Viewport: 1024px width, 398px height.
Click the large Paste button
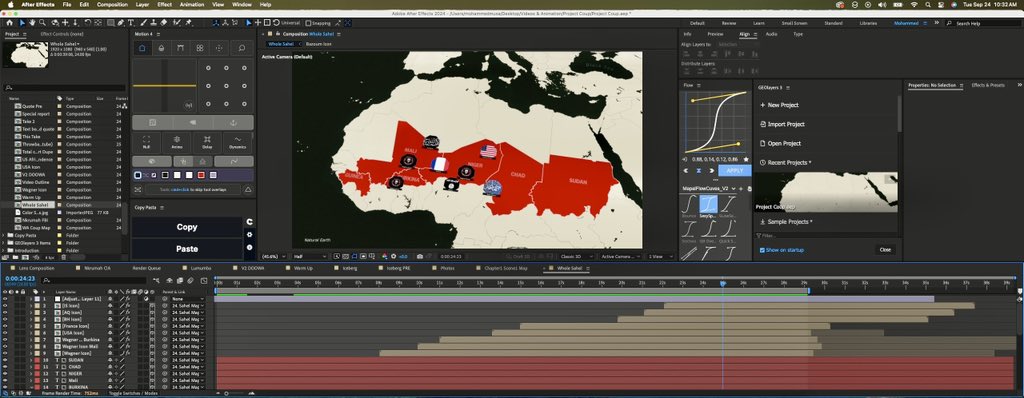point(187,248)
